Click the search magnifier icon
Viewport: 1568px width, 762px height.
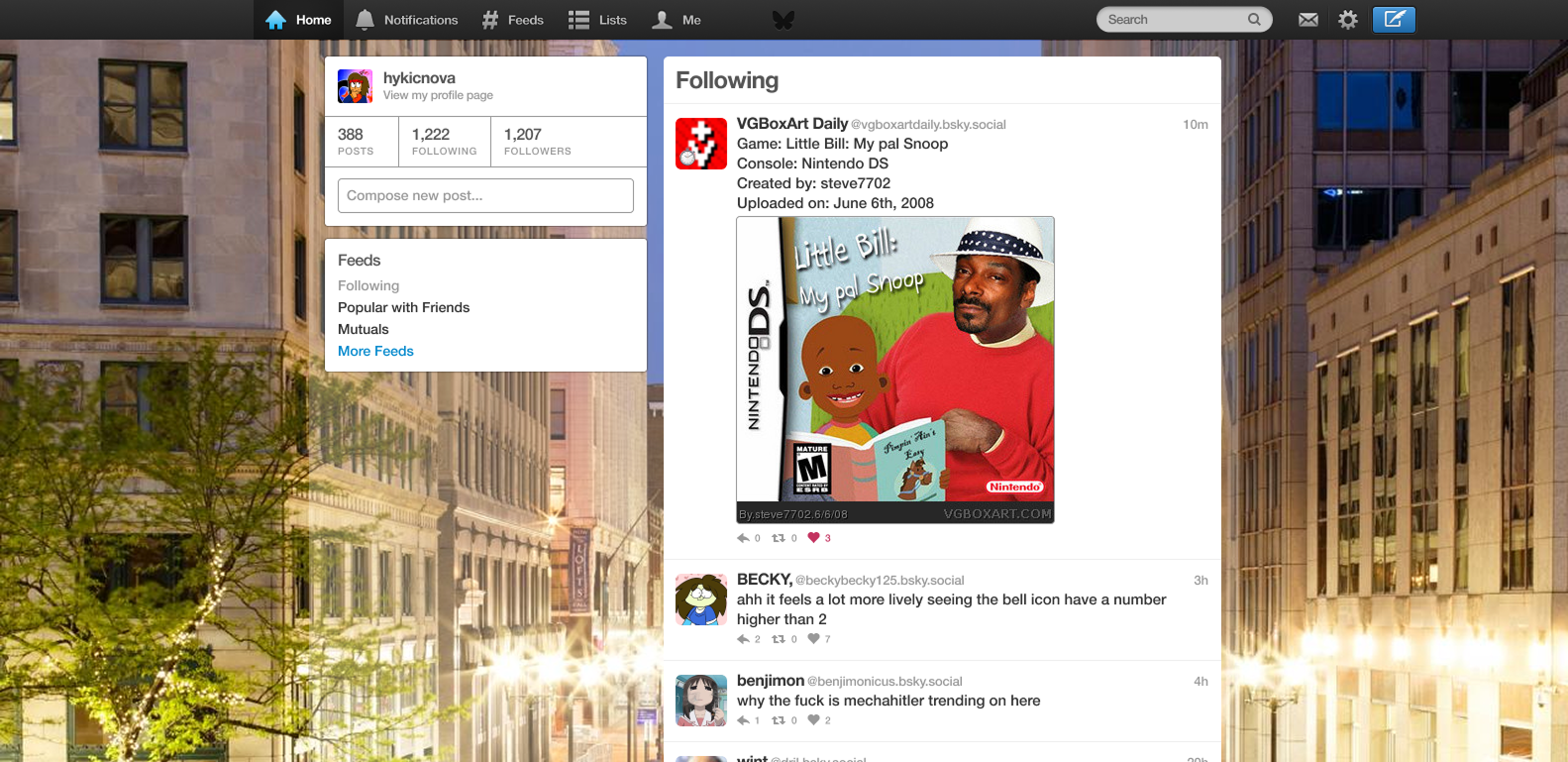coord(1254,20)
